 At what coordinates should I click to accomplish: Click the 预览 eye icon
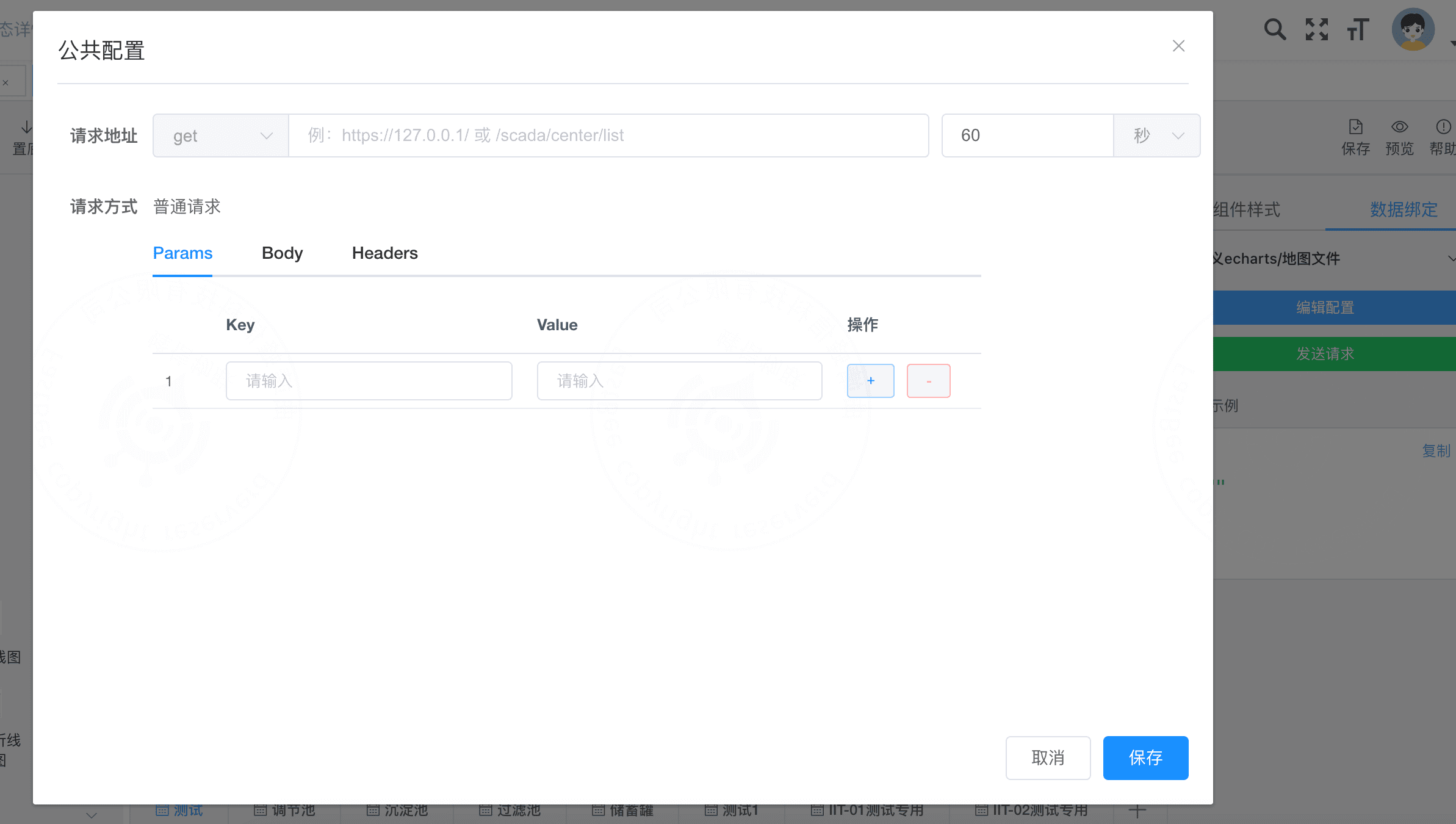coord(1399,137)
